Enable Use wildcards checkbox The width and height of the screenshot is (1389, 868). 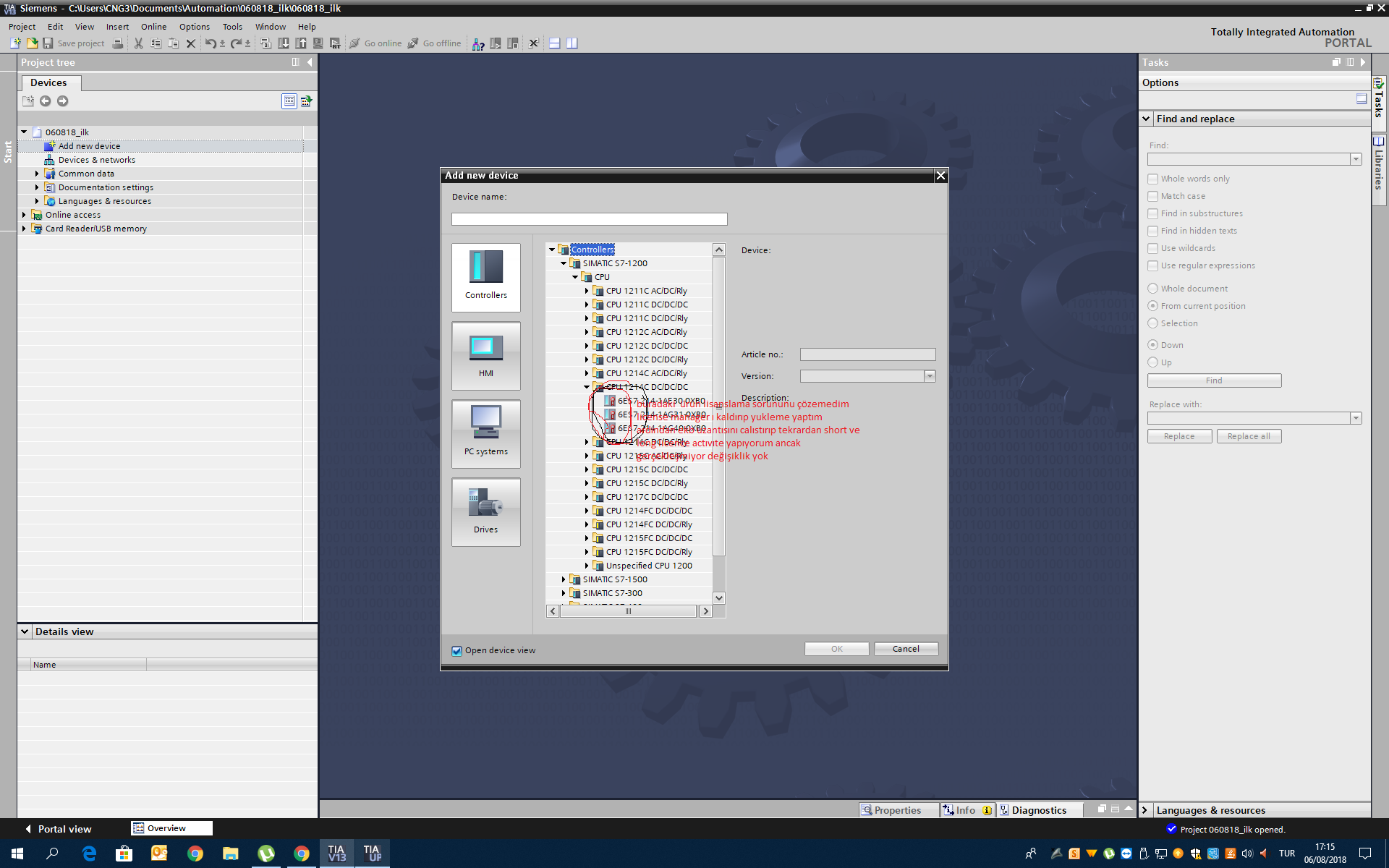1152,248
